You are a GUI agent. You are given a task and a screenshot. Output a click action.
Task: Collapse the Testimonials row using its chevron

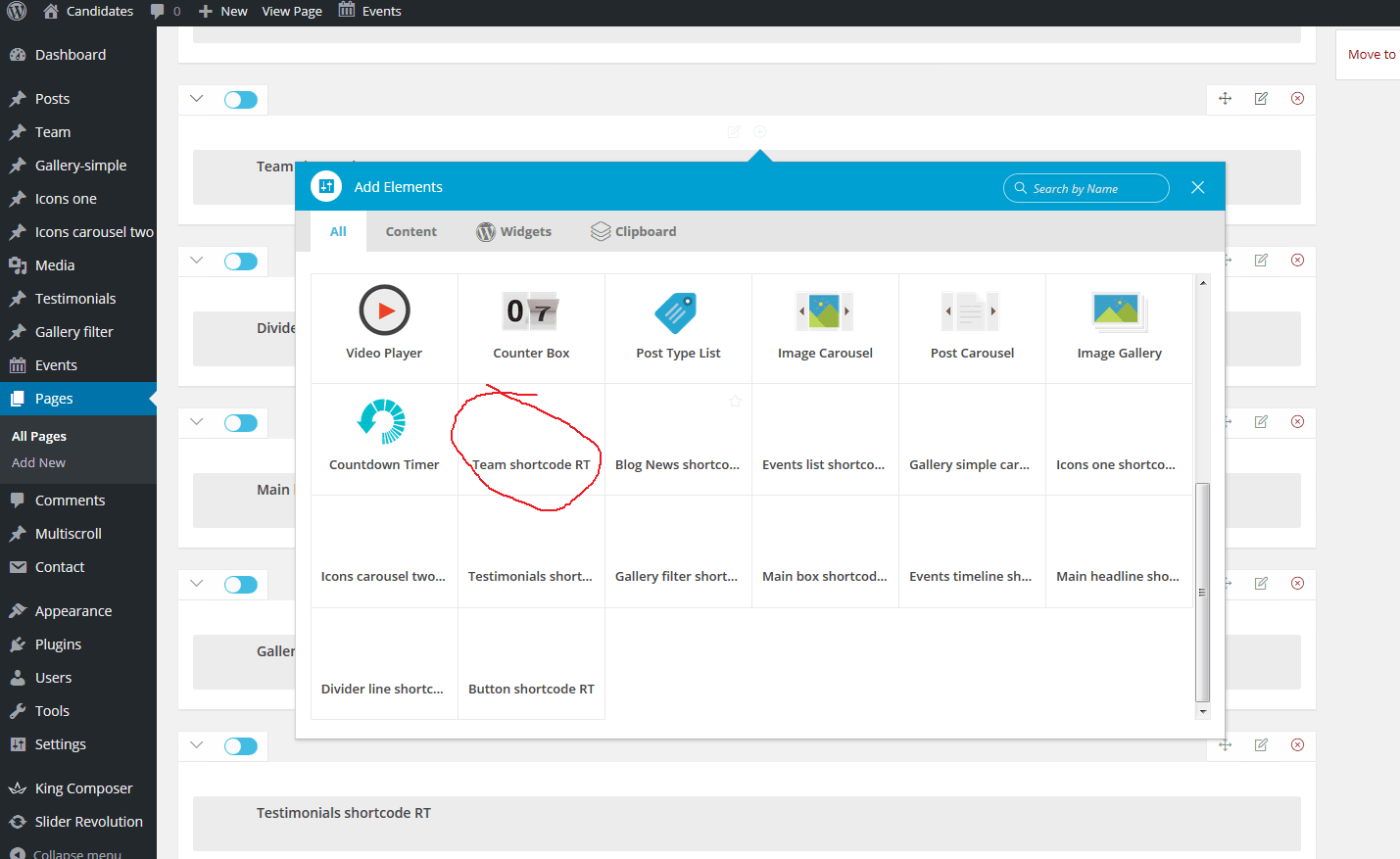(197, 745)
